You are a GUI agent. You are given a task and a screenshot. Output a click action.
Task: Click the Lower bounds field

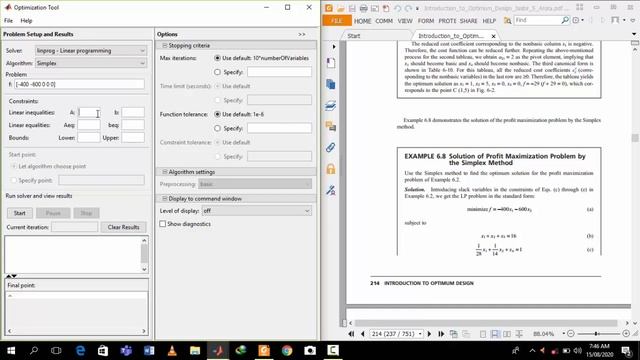pyautogui.click(x=89, y=138)
